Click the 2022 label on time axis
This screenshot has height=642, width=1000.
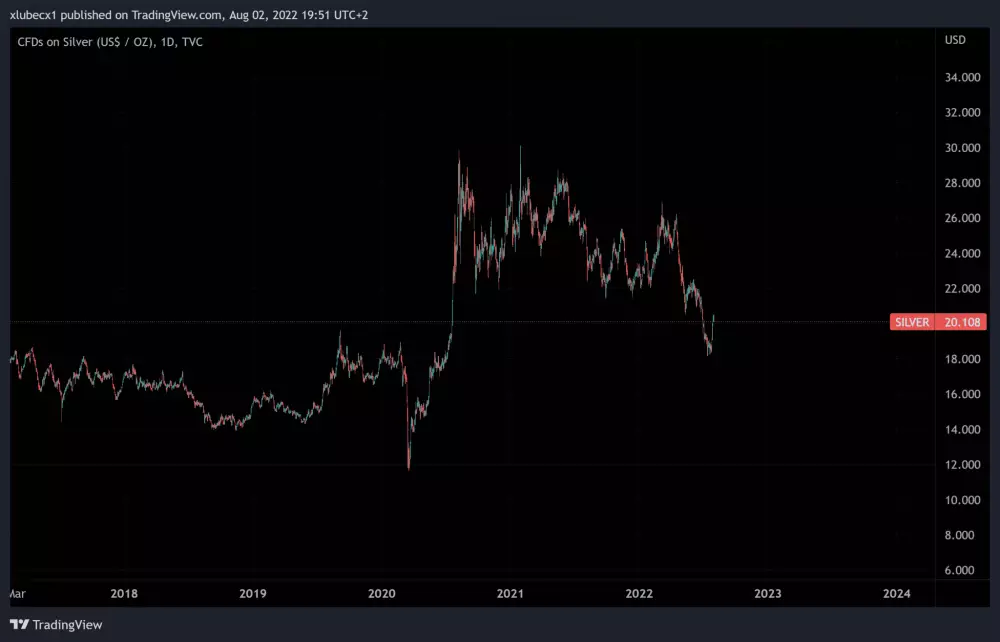pyautogui.click(x=640, y=594)
